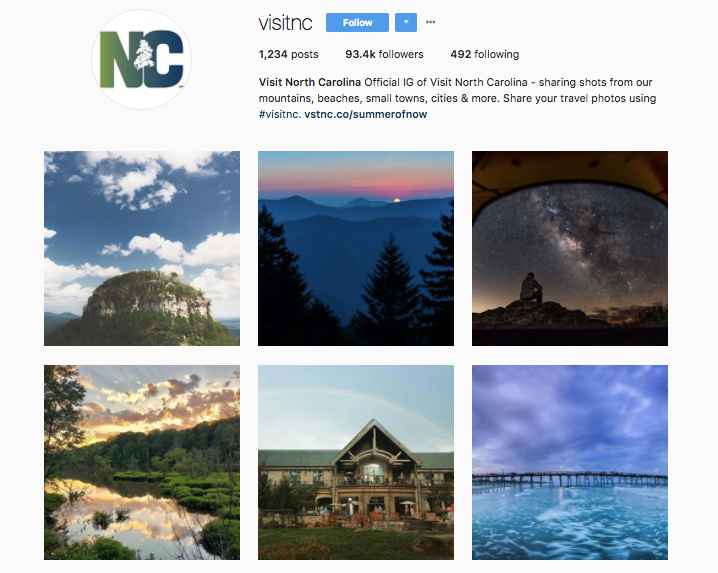Open the vstnc.co/summerofnow link

tap(365, 114)
